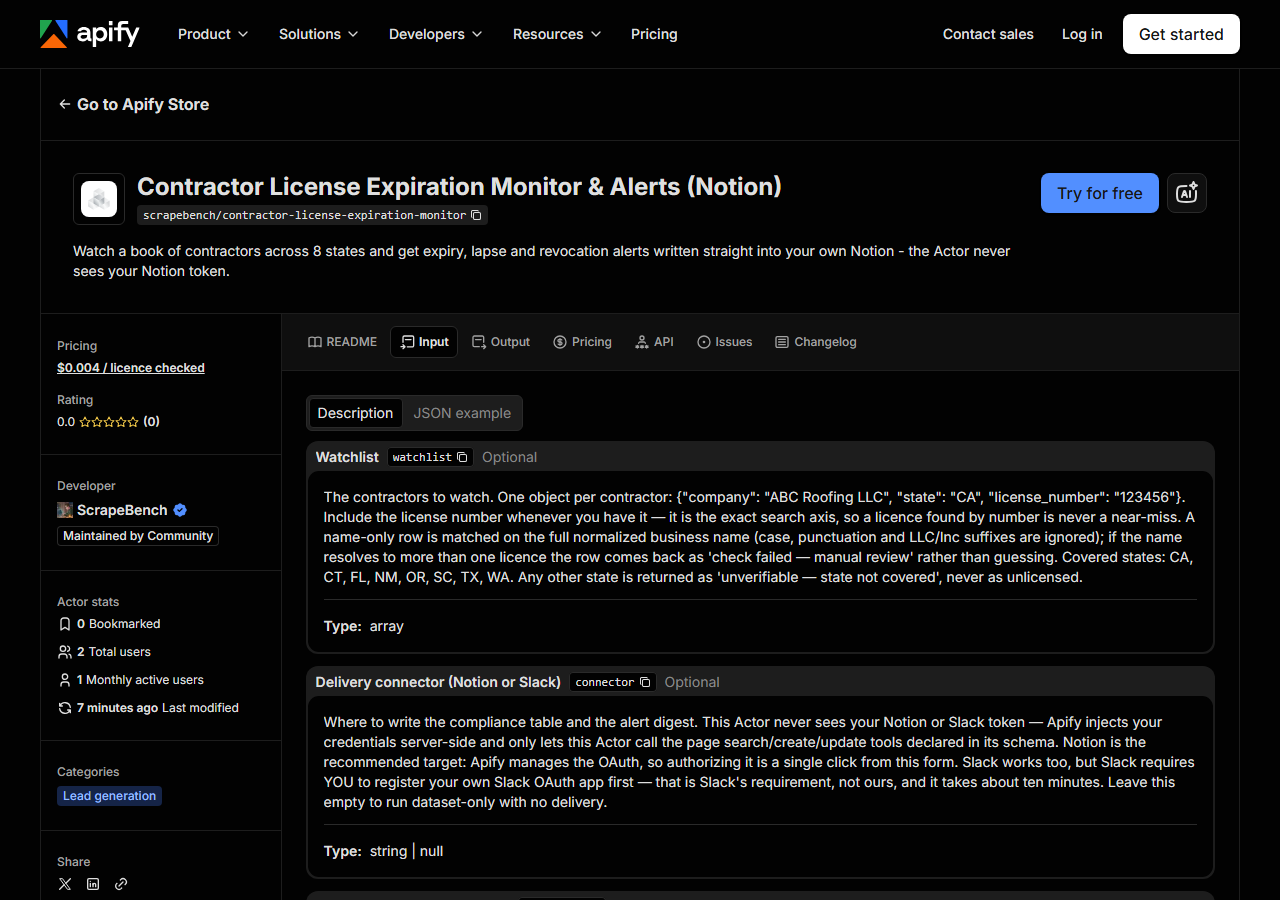Click the rating stars
1280x900 pixels.
109,422
